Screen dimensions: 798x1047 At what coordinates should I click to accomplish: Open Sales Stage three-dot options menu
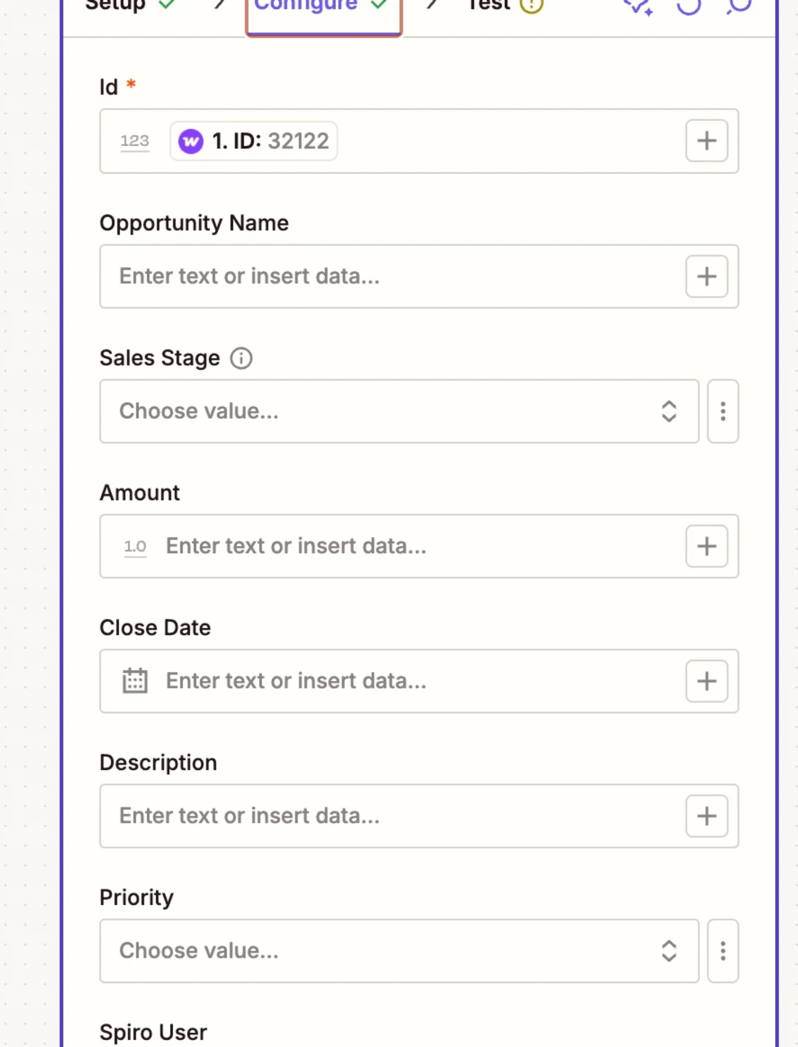click(x=722, y=411)
